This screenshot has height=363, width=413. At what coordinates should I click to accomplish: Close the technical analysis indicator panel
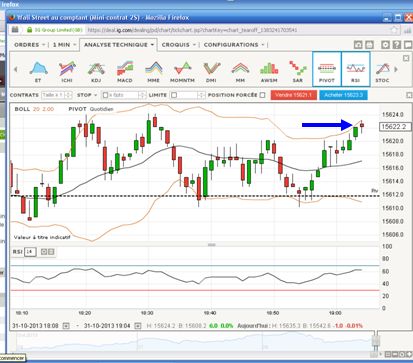[x=406, y=58]
